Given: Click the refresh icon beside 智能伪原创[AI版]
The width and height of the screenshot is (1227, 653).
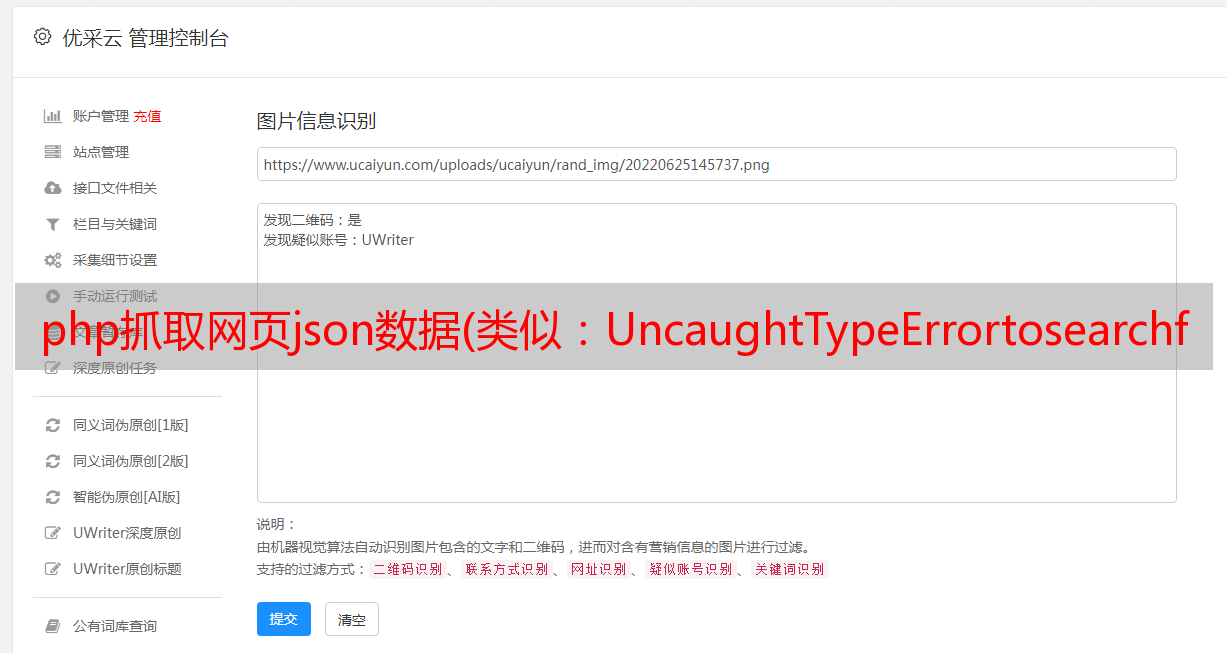Looking at the screenshot, I should click(x=53, y=497).
